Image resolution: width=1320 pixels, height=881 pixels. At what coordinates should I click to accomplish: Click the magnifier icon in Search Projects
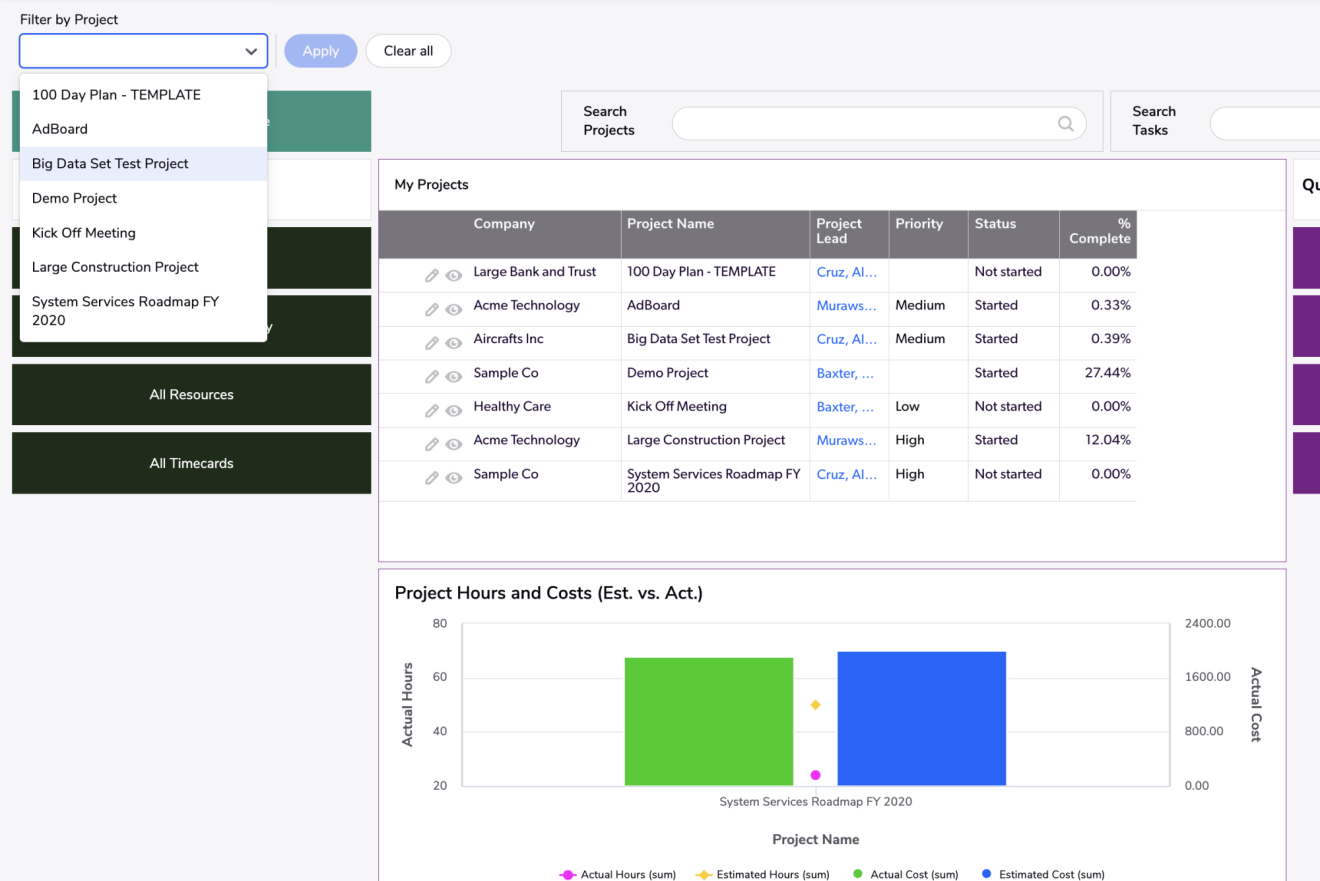coord(1065,124)
